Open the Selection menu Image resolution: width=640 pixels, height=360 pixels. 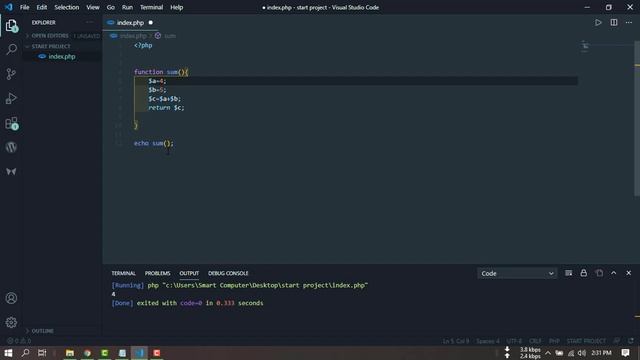click(67, 7)
